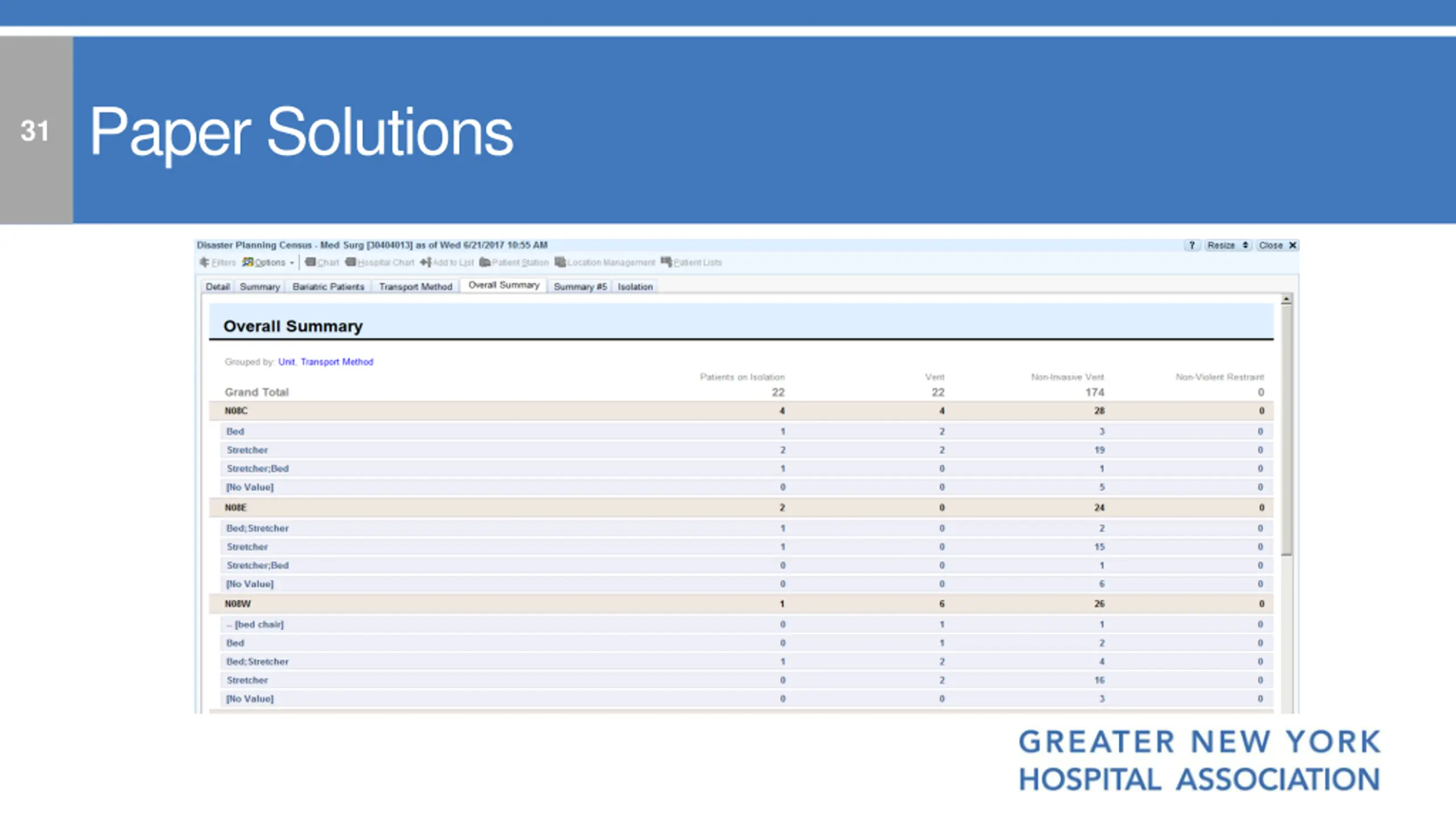This screenshot has height=819, width=1456.
Task: Click the Transport Method grouping link
Action: [x=337, y=362]
